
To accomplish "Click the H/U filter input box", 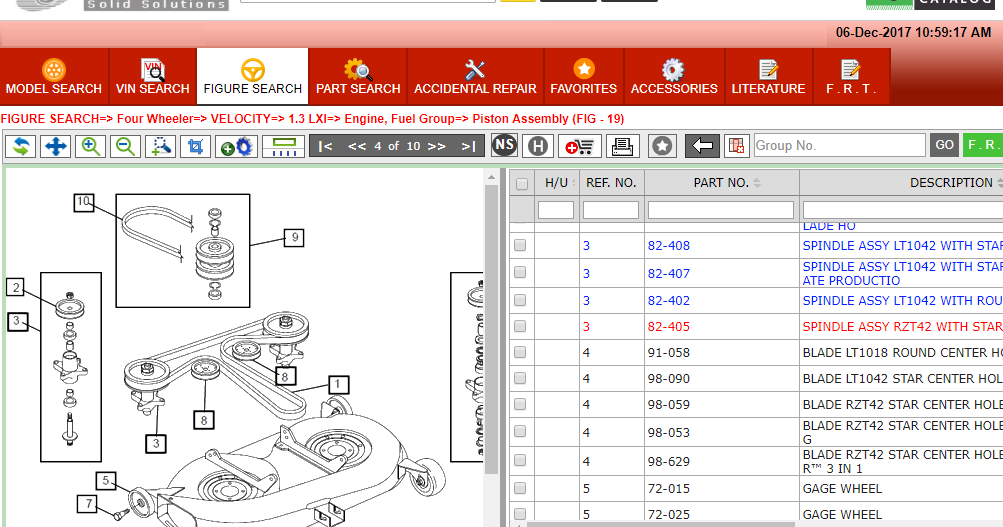I will 556,210.
